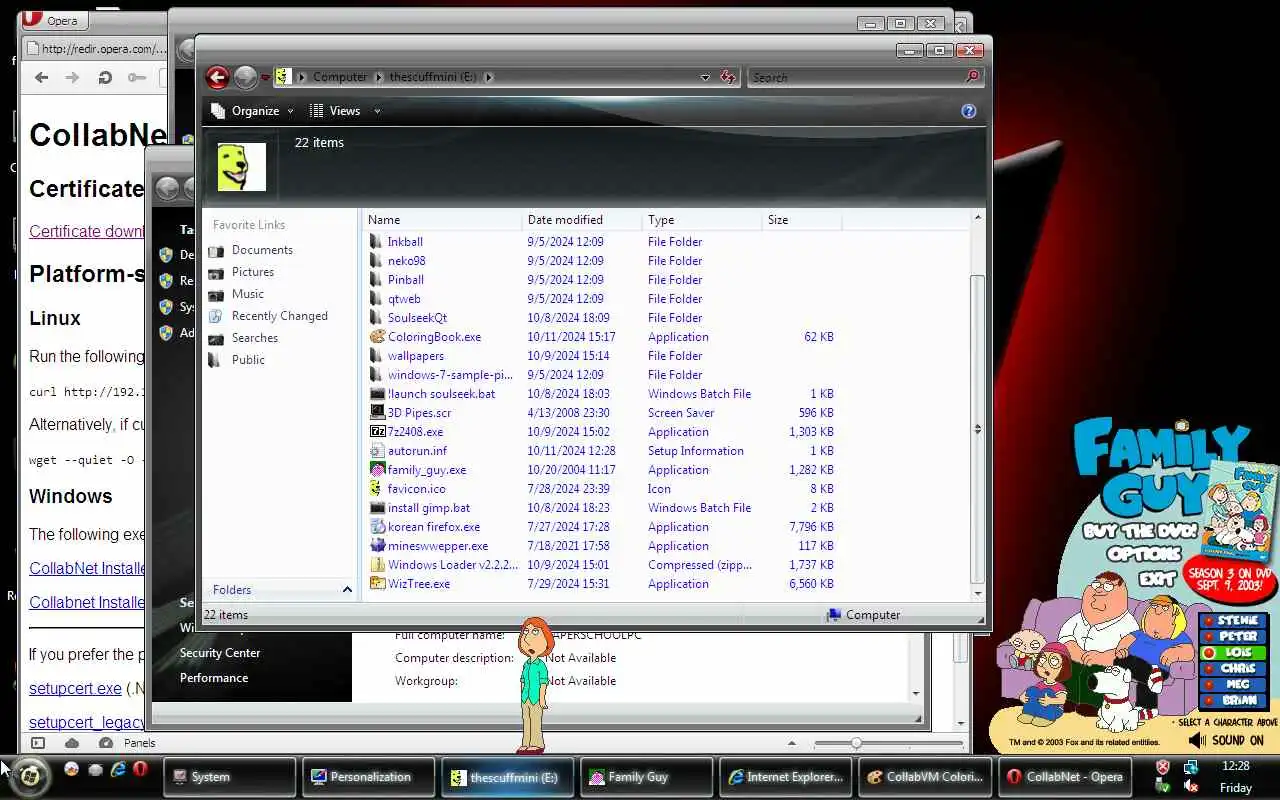Screen dimensions: 1280x800
Task: Switch to System taskbar window
Action: click(230, 776)
